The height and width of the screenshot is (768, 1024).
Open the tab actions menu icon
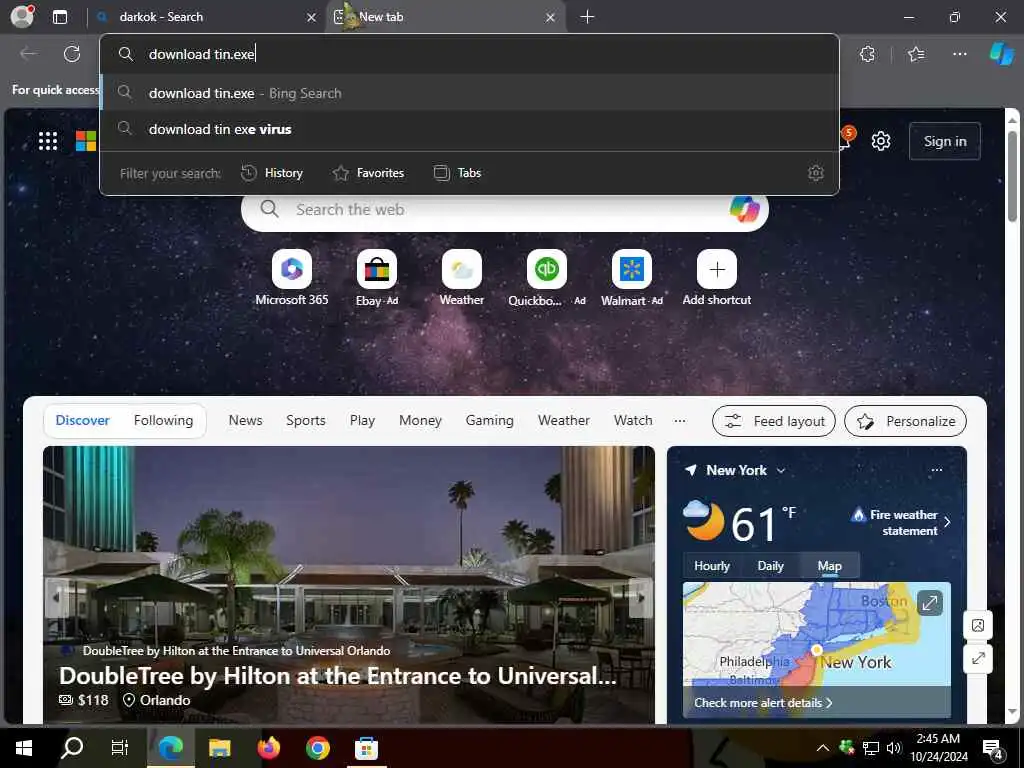click(x=59, y=17)
